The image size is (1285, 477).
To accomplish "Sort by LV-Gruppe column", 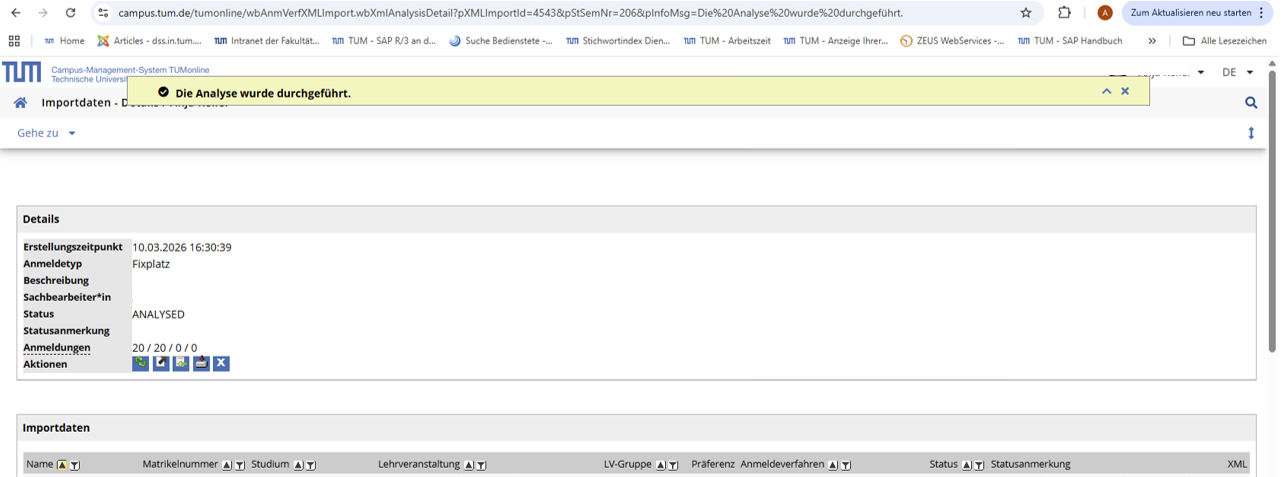I will click(x=660, y=465).
